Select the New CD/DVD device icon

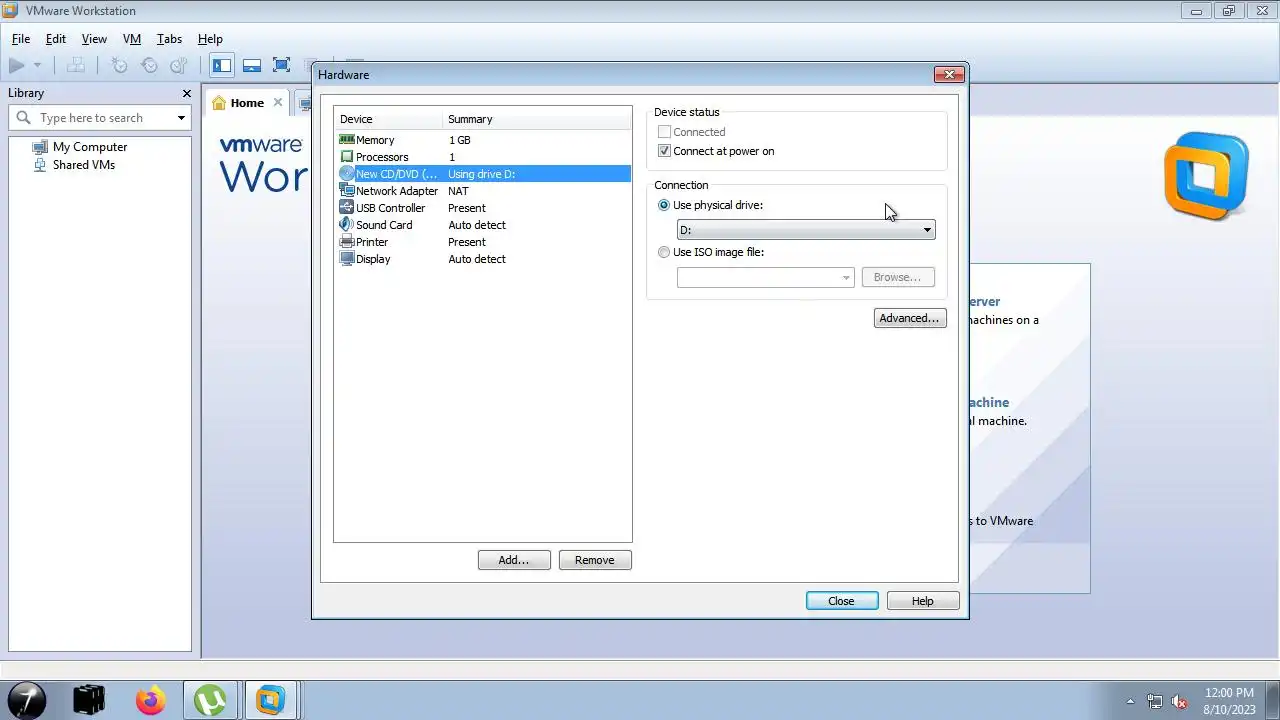pyautogui.click(x=347, y=174)
